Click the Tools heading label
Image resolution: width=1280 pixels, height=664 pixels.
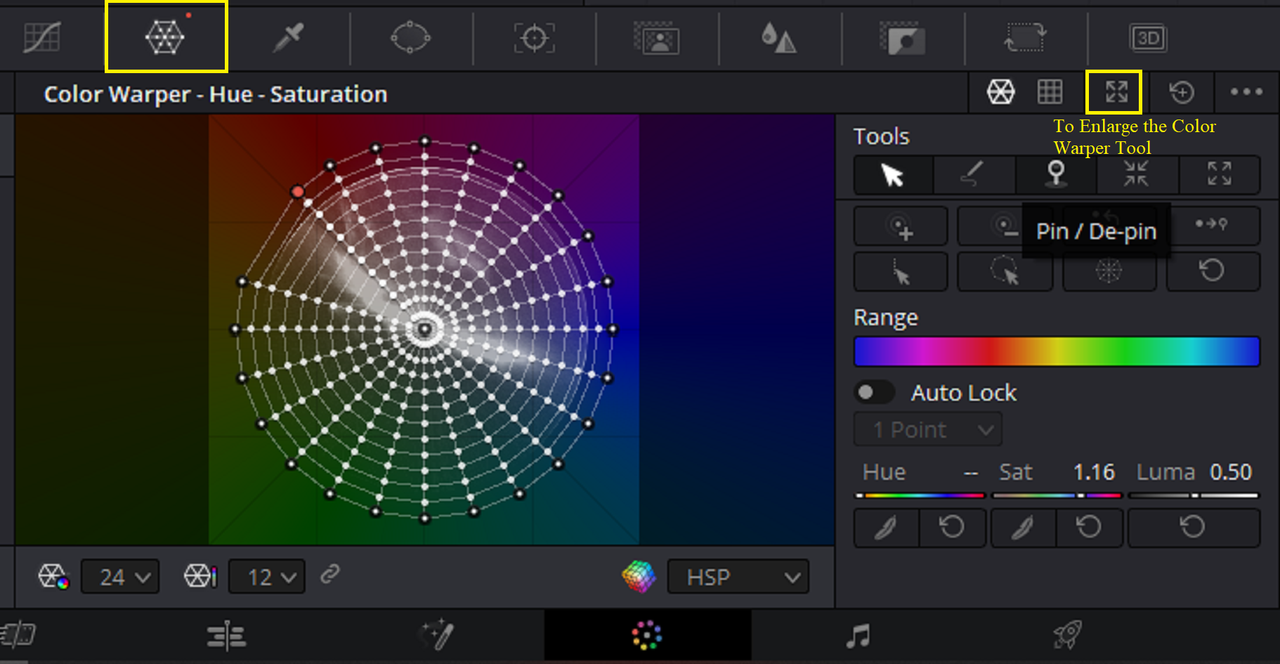[x=881, y=136]
